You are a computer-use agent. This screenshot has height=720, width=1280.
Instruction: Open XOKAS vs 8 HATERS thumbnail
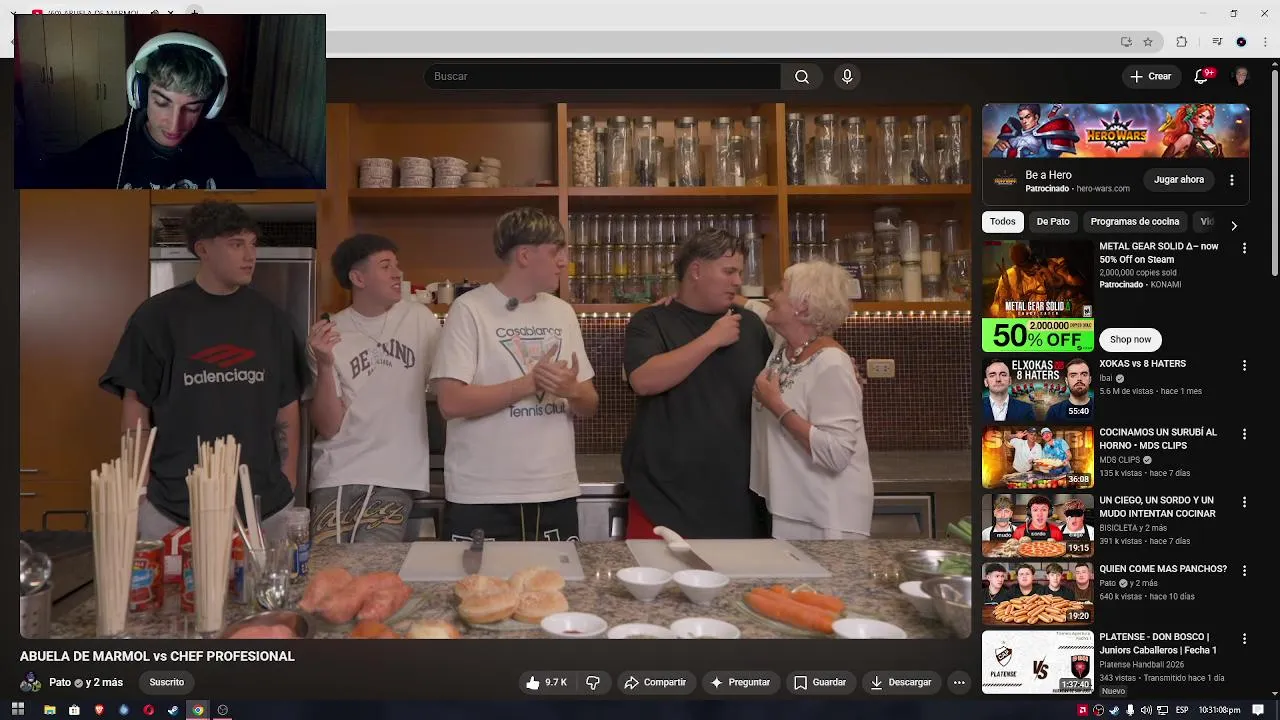(x=1037, y=389)
